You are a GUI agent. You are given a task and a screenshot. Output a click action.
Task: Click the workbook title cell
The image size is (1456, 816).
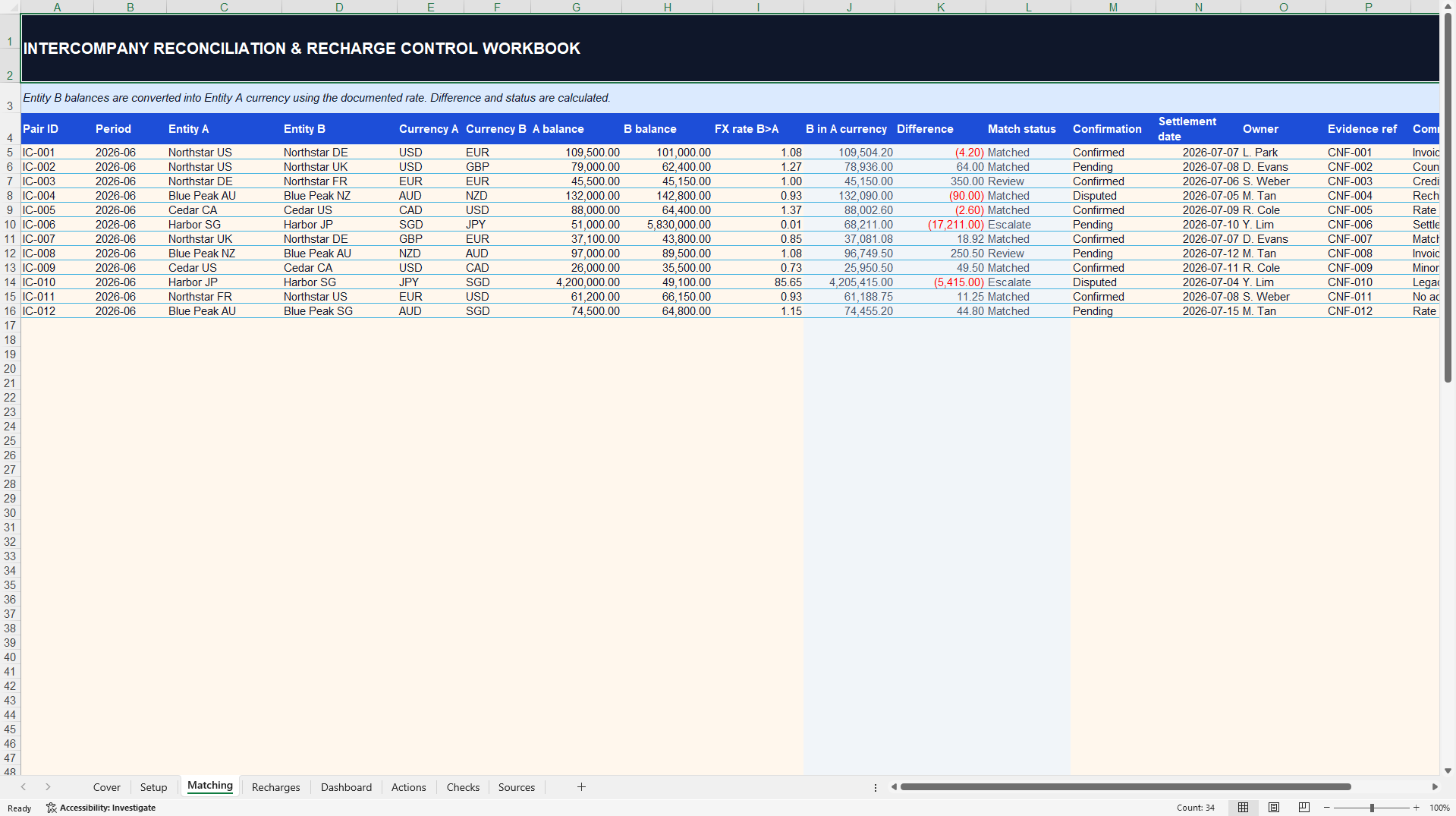(730, 48)
